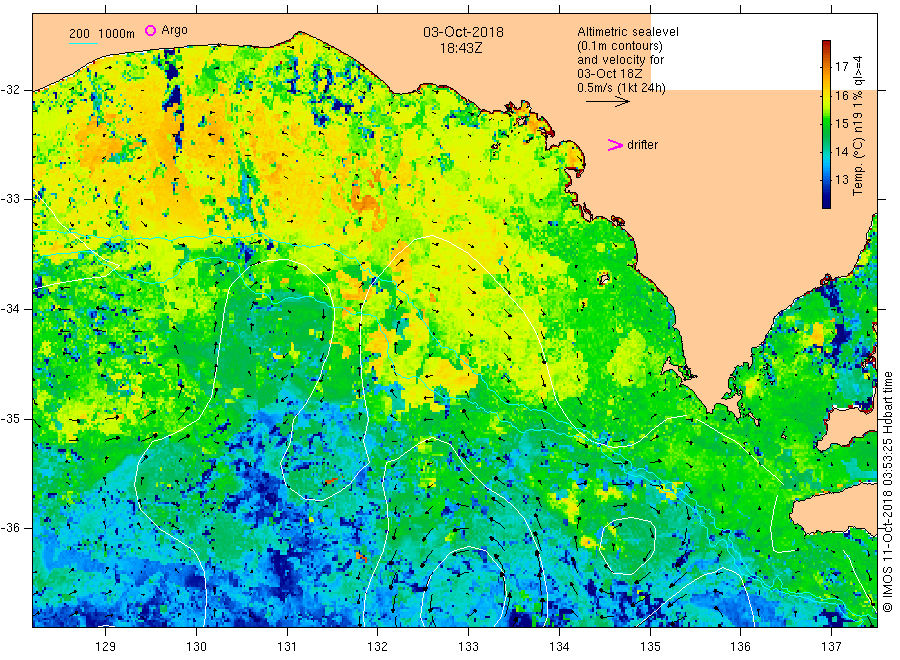The width and height of the screenshot is (900, 660).
Task: Click the latitude '-35' axis label
Action: click(10, 418)
